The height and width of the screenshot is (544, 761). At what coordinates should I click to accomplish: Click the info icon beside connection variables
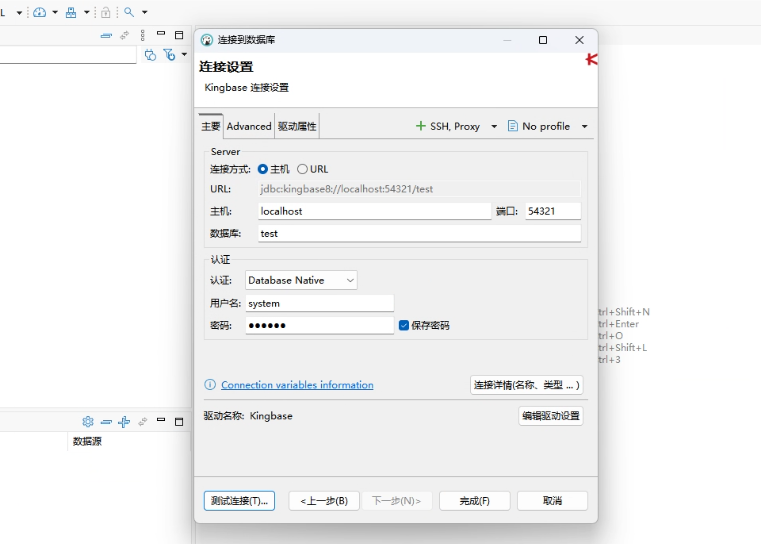210,385
